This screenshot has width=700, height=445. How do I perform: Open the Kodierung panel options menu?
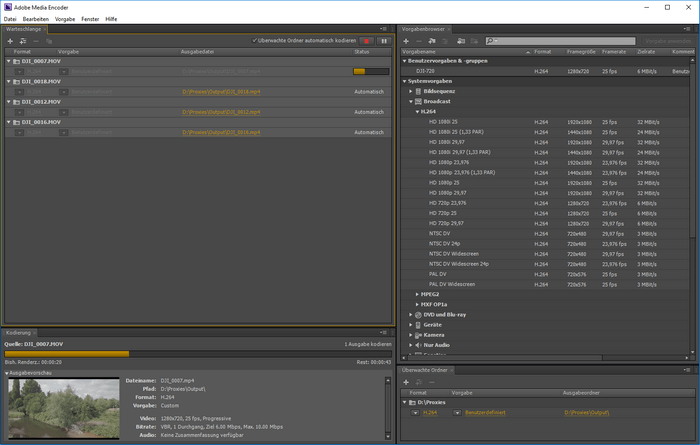[383, 333]
